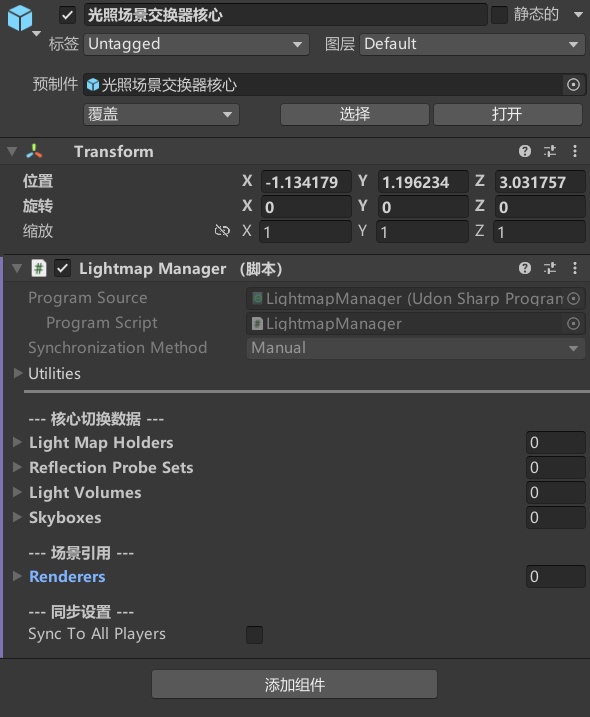Open the icon picker arrow under the cube
Image resolution: width=590 pixels, height=717 pixels.
click(x=37, y=33)
